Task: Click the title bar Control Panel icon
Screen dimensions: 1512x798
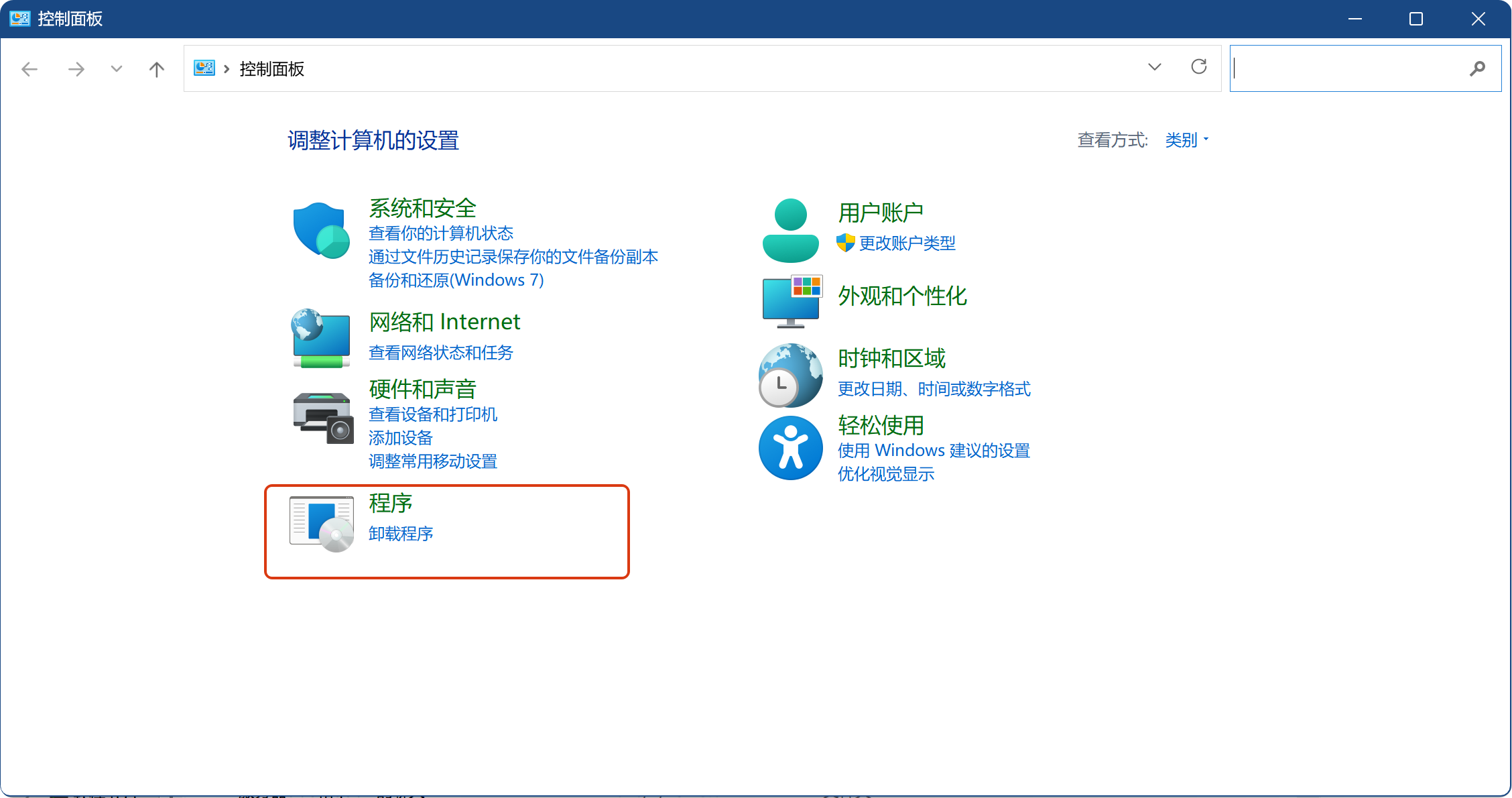Action: coord(20,18)
